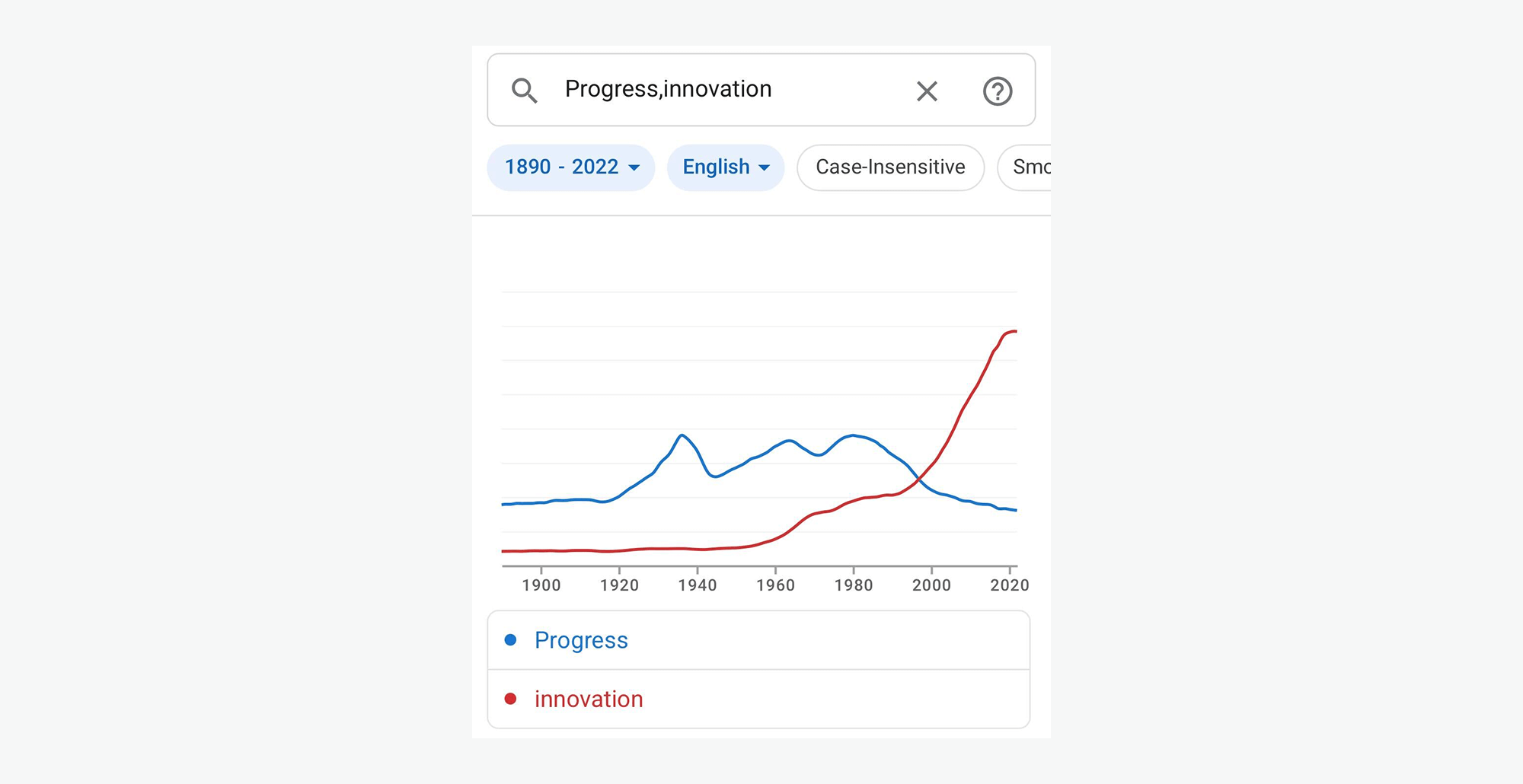
Task: Open the help question mark icon
Action: coord(997,91)
